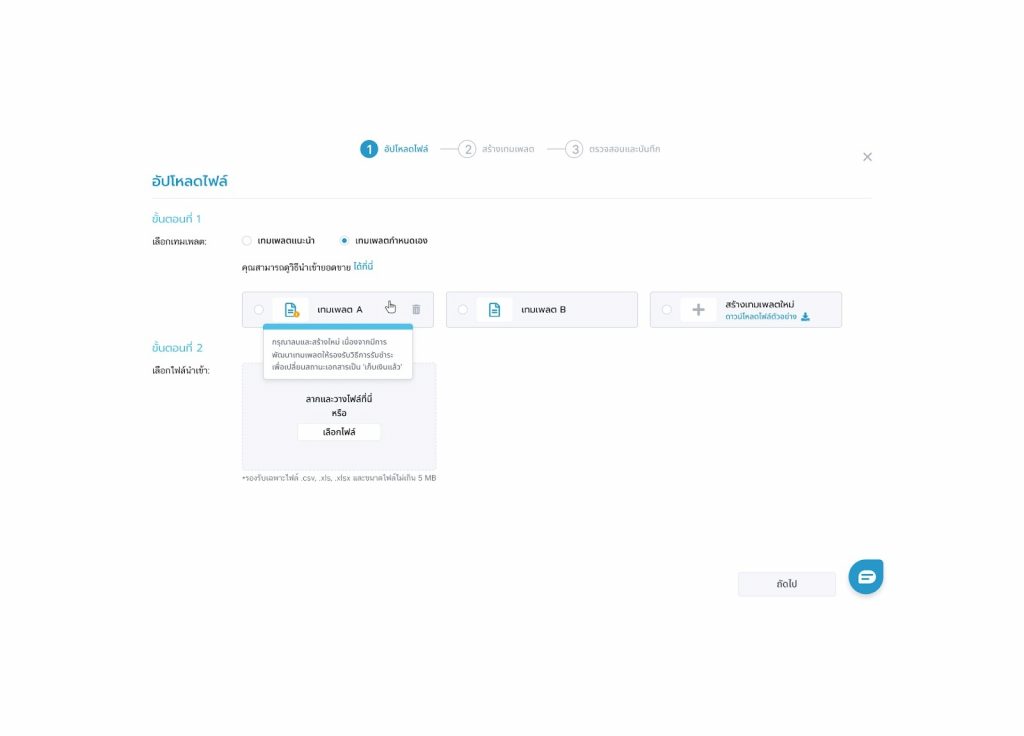Select the เทมเพลตกำหนดเอง radio option

(345, 241)
